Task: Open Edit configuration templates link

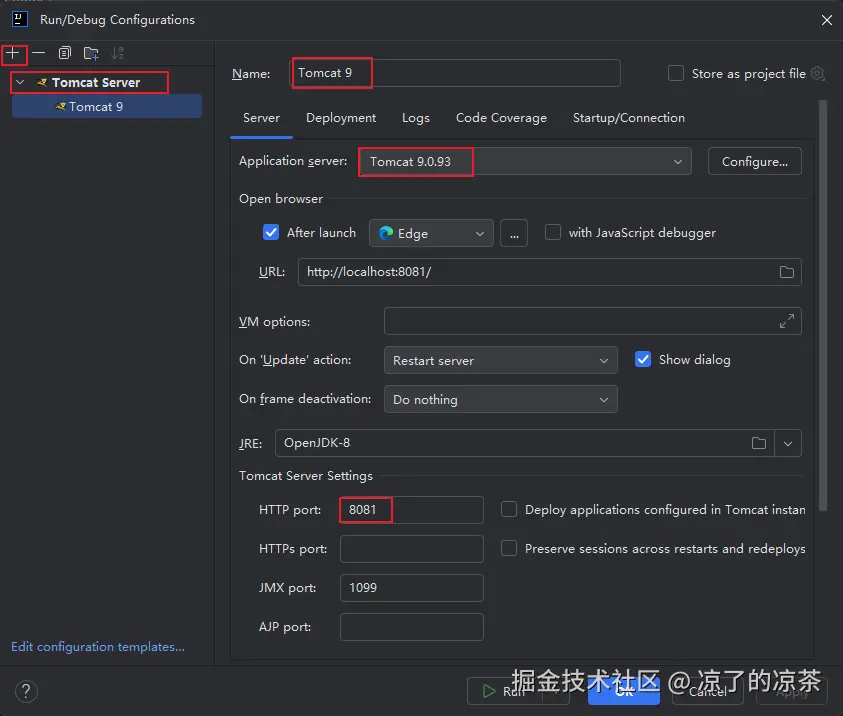Action: (98, 647)
